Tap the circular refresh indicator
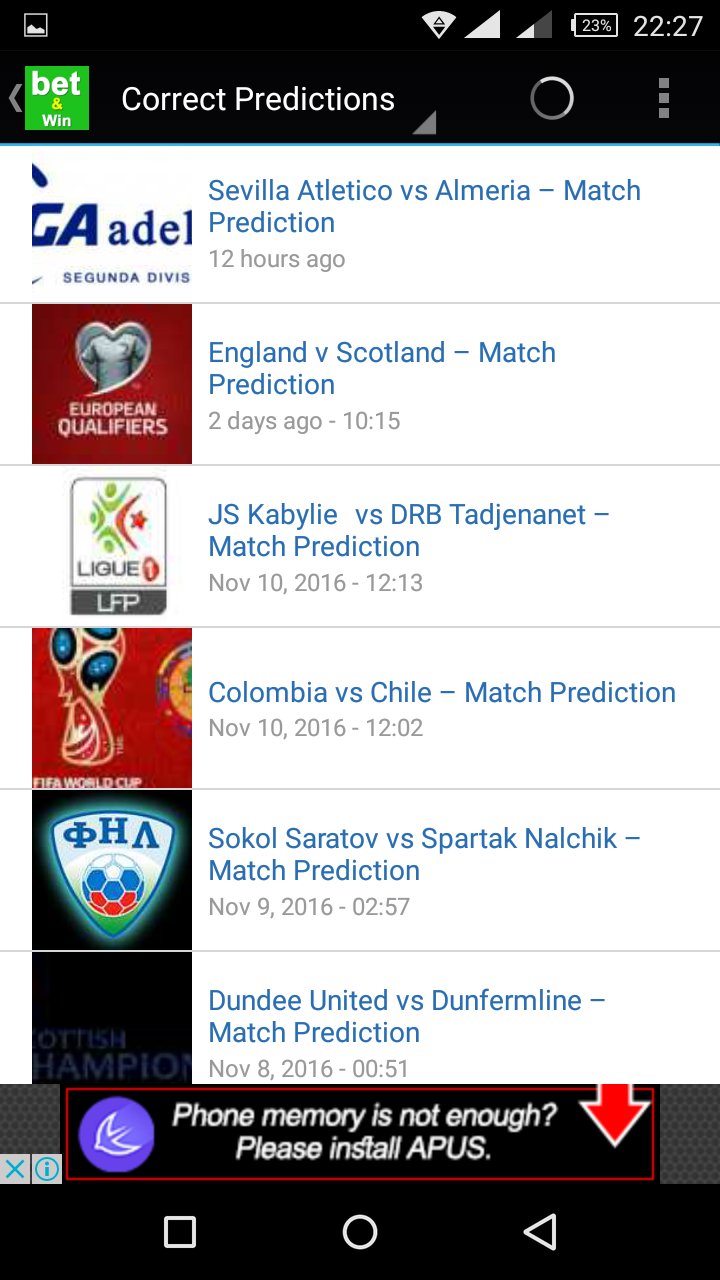720x1280 pixels. click(551, 98)
